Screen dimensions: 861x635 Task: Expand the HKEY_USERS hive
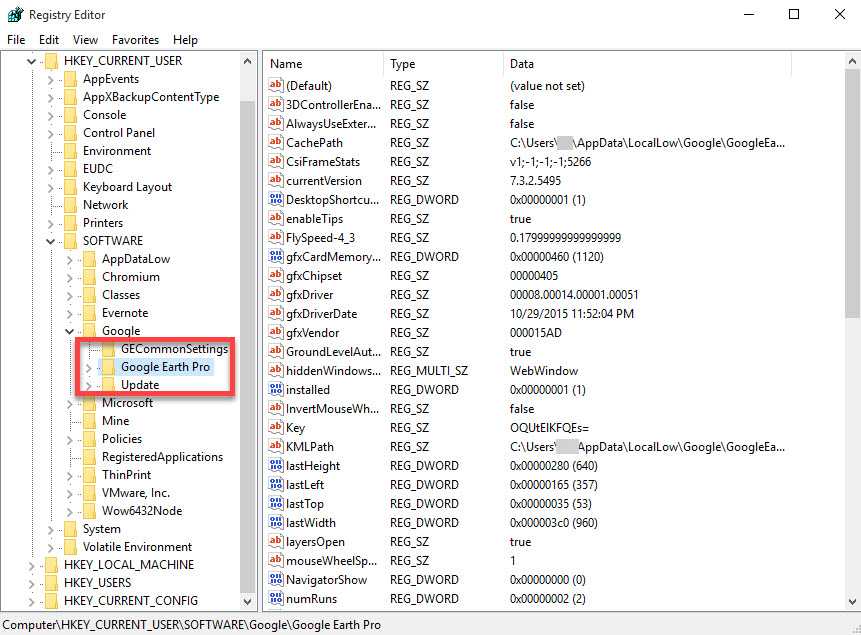coord(32,583)
